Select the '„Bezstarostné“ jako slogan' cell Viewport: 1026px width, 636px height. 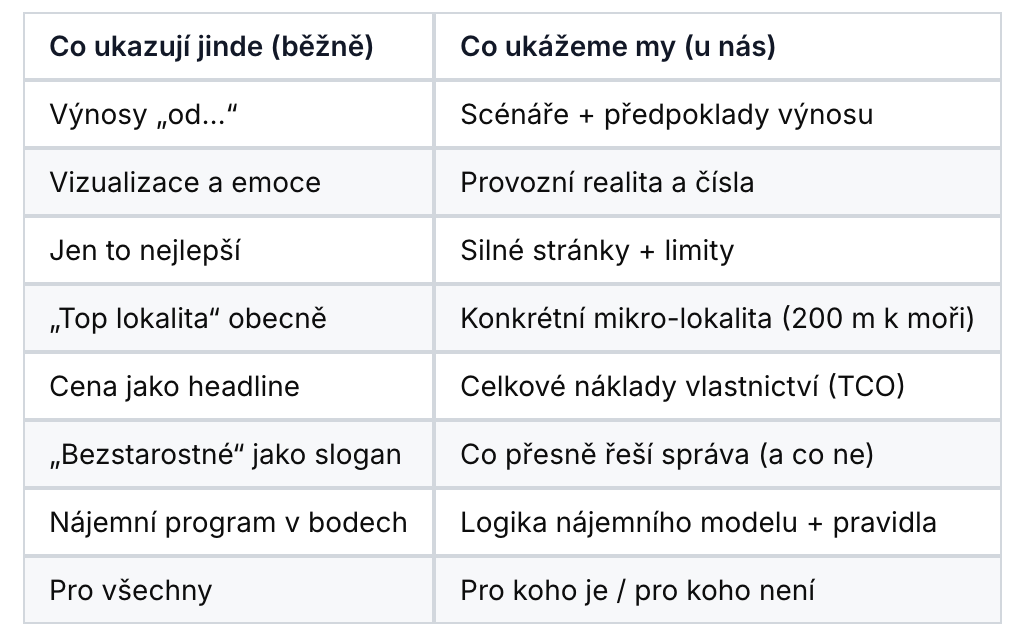pyautogui.click(x=225, y=455)
